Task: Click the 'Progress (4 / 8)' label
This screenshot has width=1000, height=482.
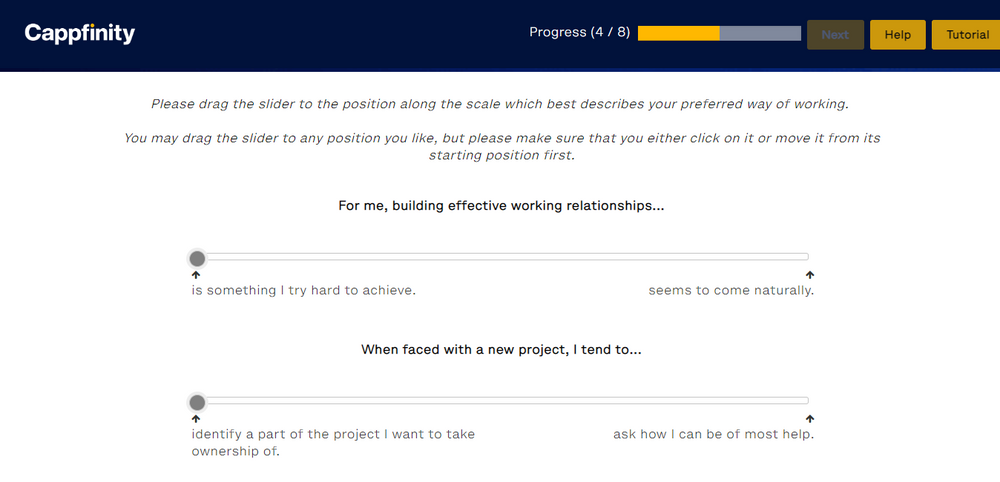Action: (x=579, y=33)
